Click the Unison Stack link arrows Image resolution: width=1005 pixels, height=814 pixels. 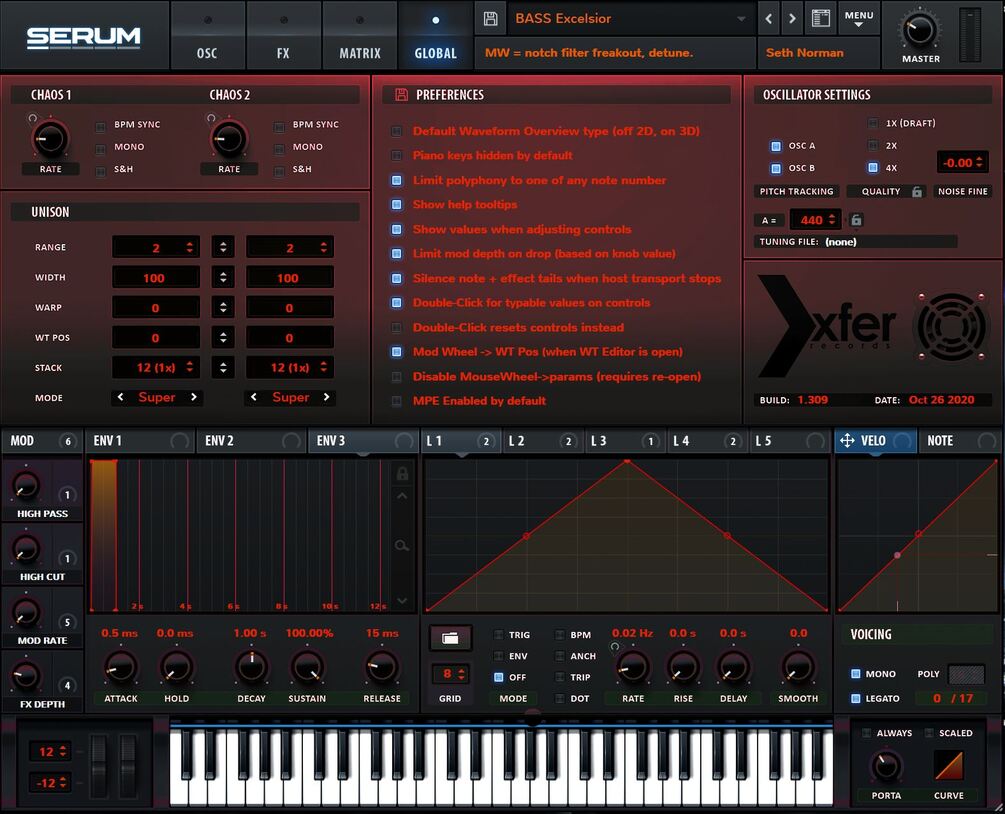pyautogui.click(x=223, y=367)
